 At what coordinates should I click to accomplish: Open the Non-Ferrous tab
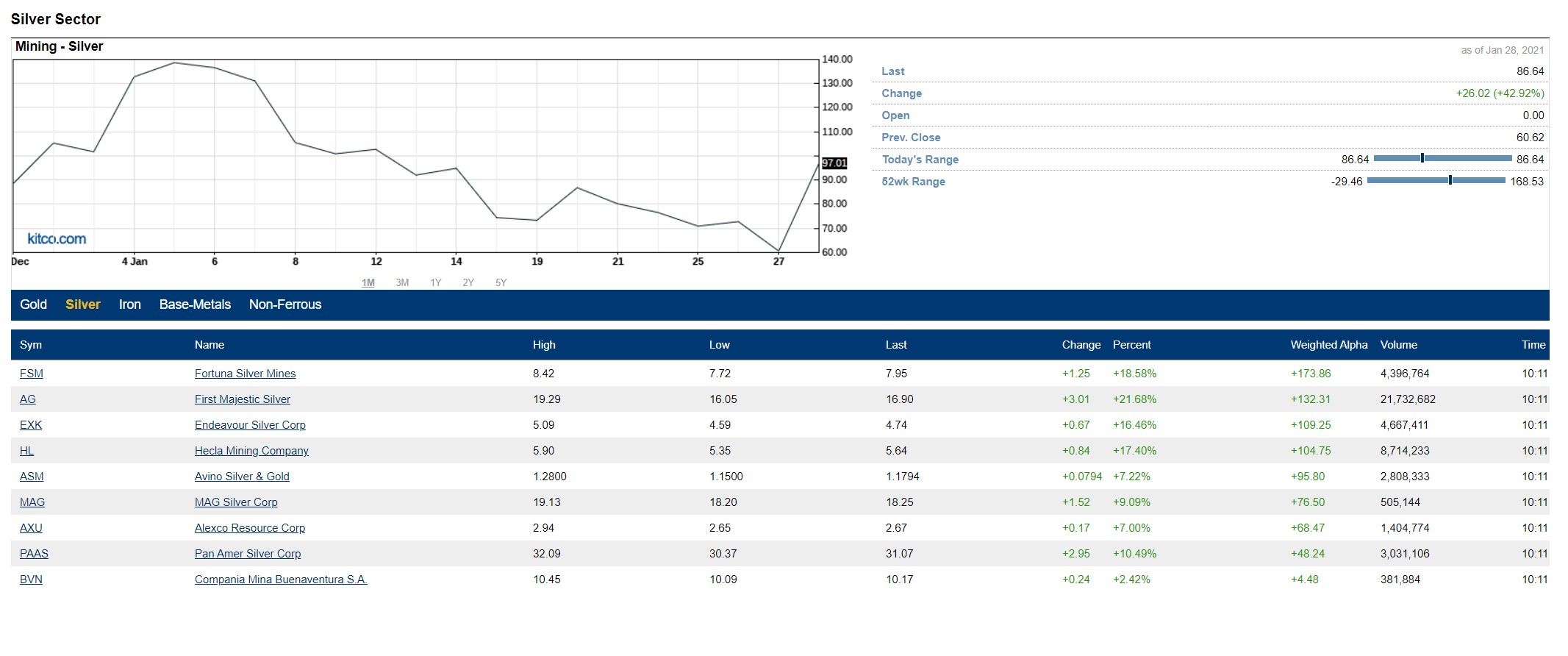coord(285,304)
